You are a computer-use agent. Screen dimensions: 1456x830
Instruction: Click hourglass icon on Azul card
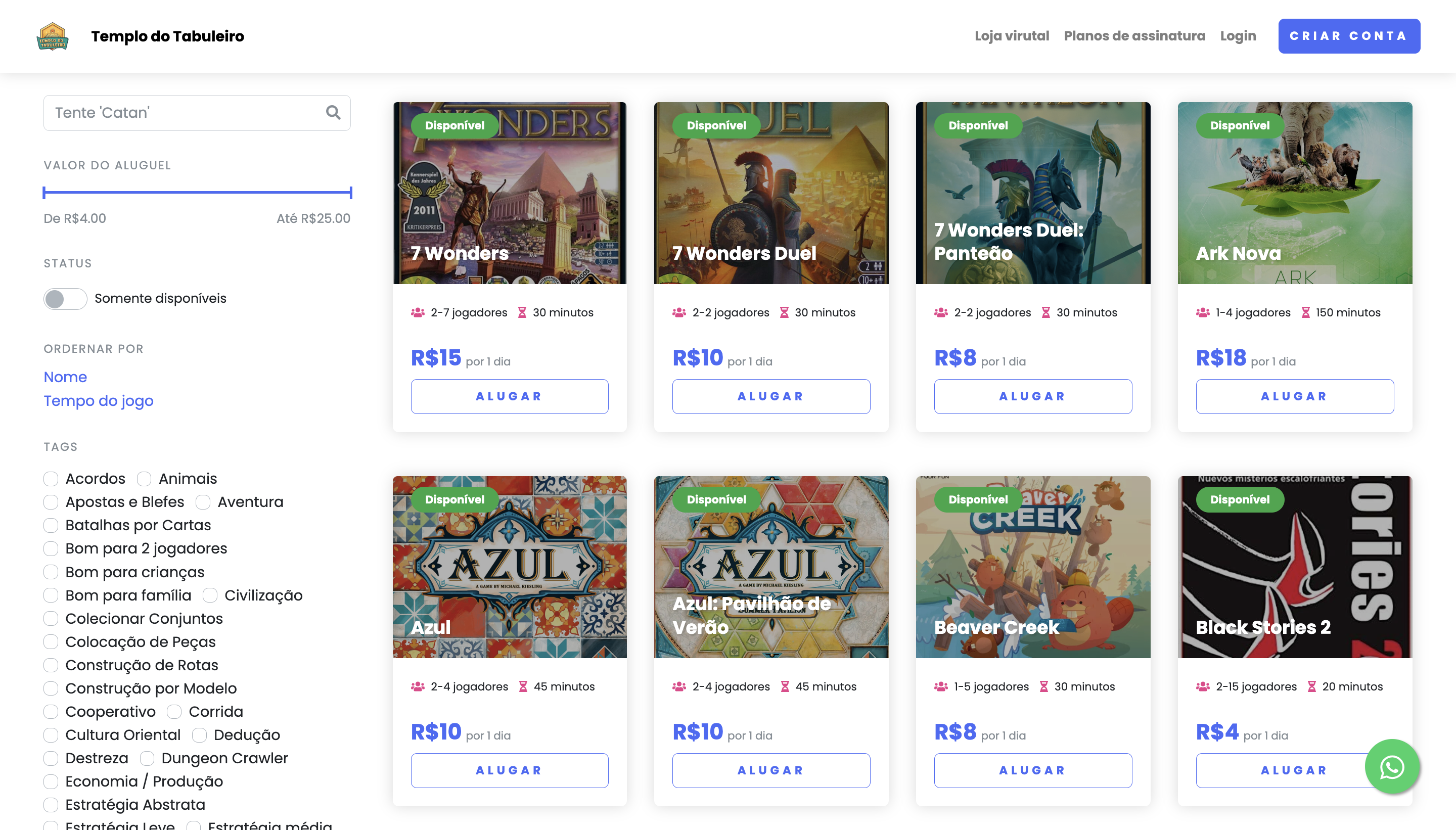[523, 686]
